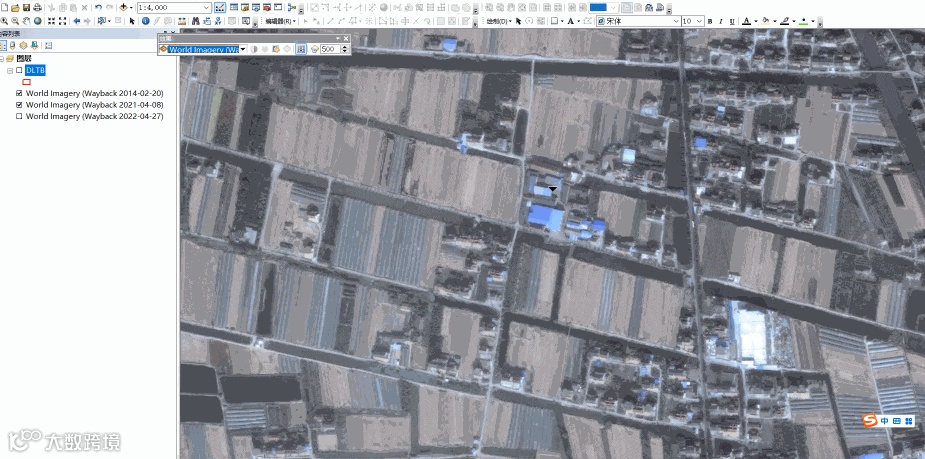Toggle bold text formatting
This screenshot has width=925, height=459.
(710, 21)
